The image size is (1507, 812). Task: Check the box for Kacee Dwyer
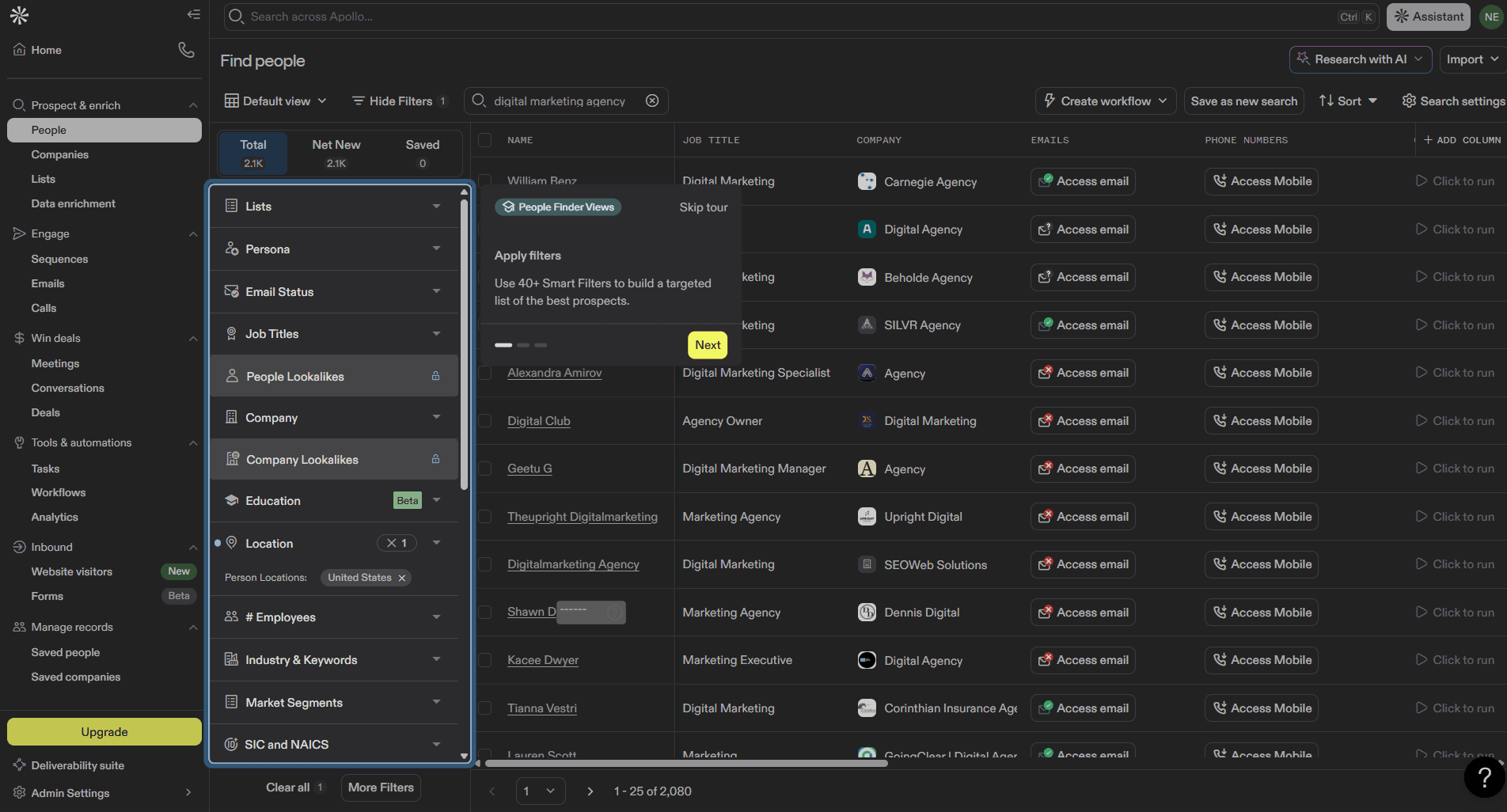(485, 660)
